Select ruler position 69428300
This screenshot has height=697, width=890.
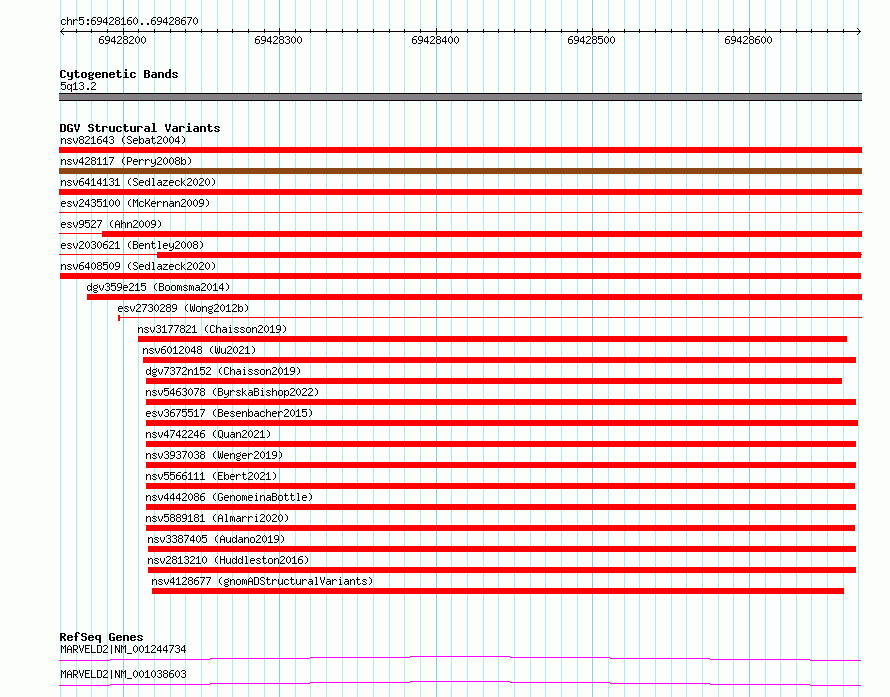click(x=278, y=40)
